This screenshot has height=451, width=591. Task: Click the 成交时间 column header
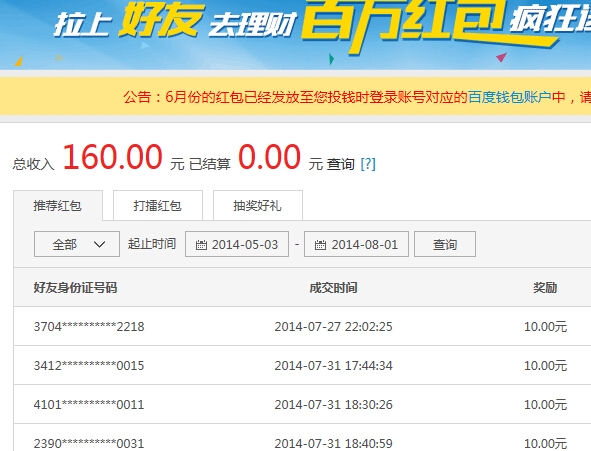pos(333,288)
